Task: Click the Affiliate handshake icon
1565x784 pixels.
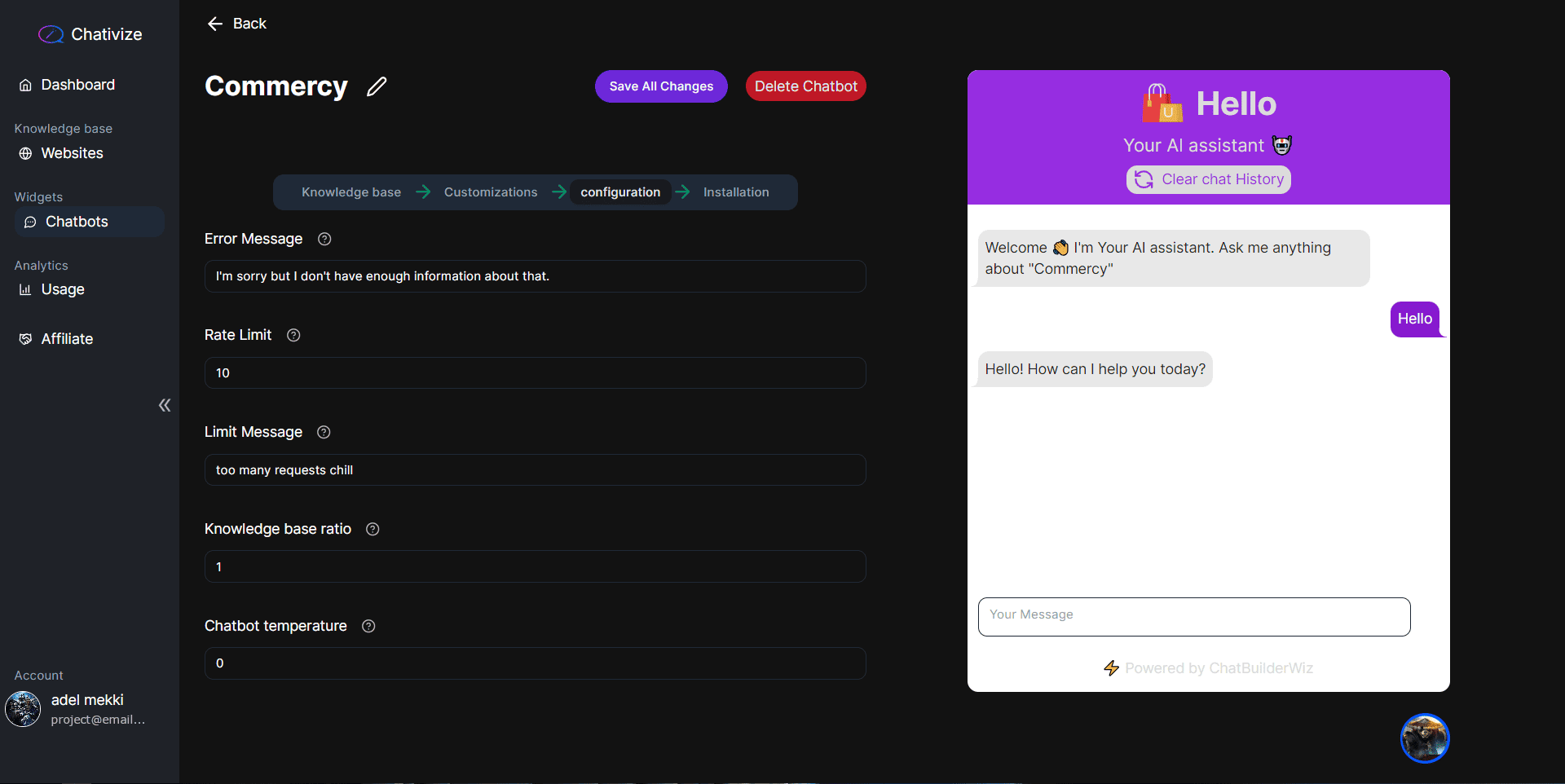Action: pyautogui.click(x=25, y=339)
